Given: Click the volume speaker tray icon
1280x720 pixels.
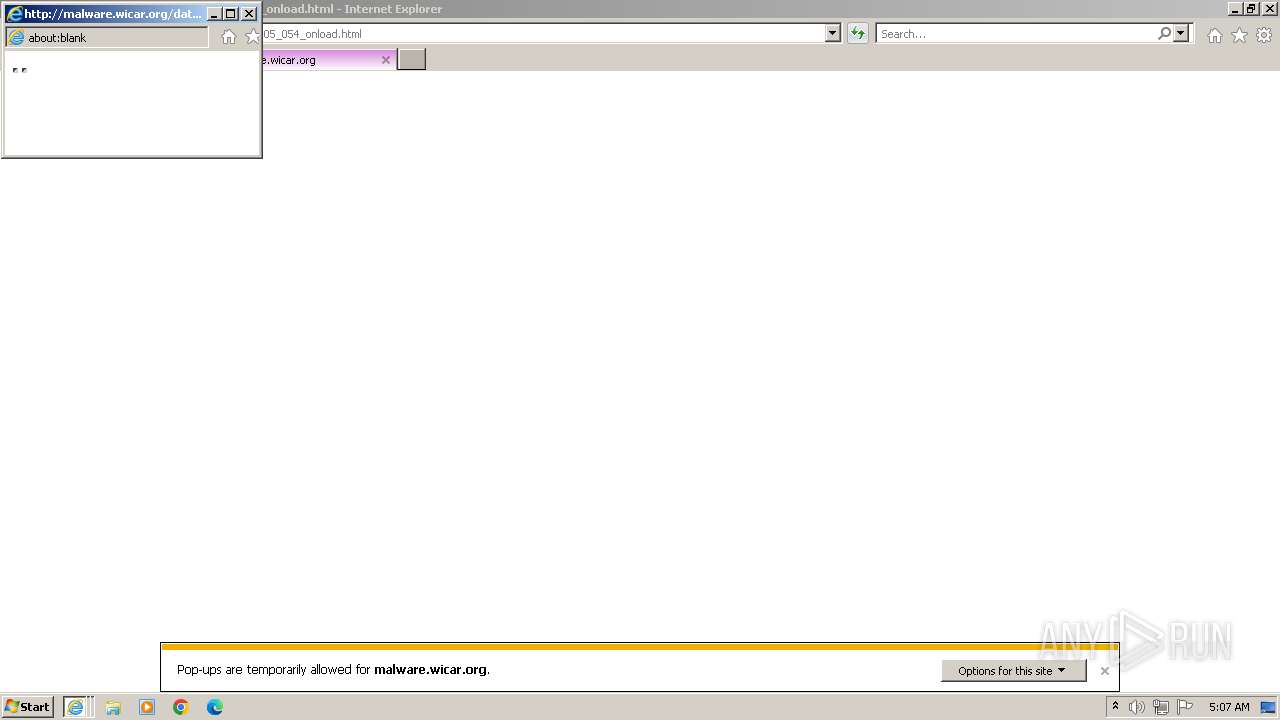Looking at the screenshot, I should [x=1137, y=707].
